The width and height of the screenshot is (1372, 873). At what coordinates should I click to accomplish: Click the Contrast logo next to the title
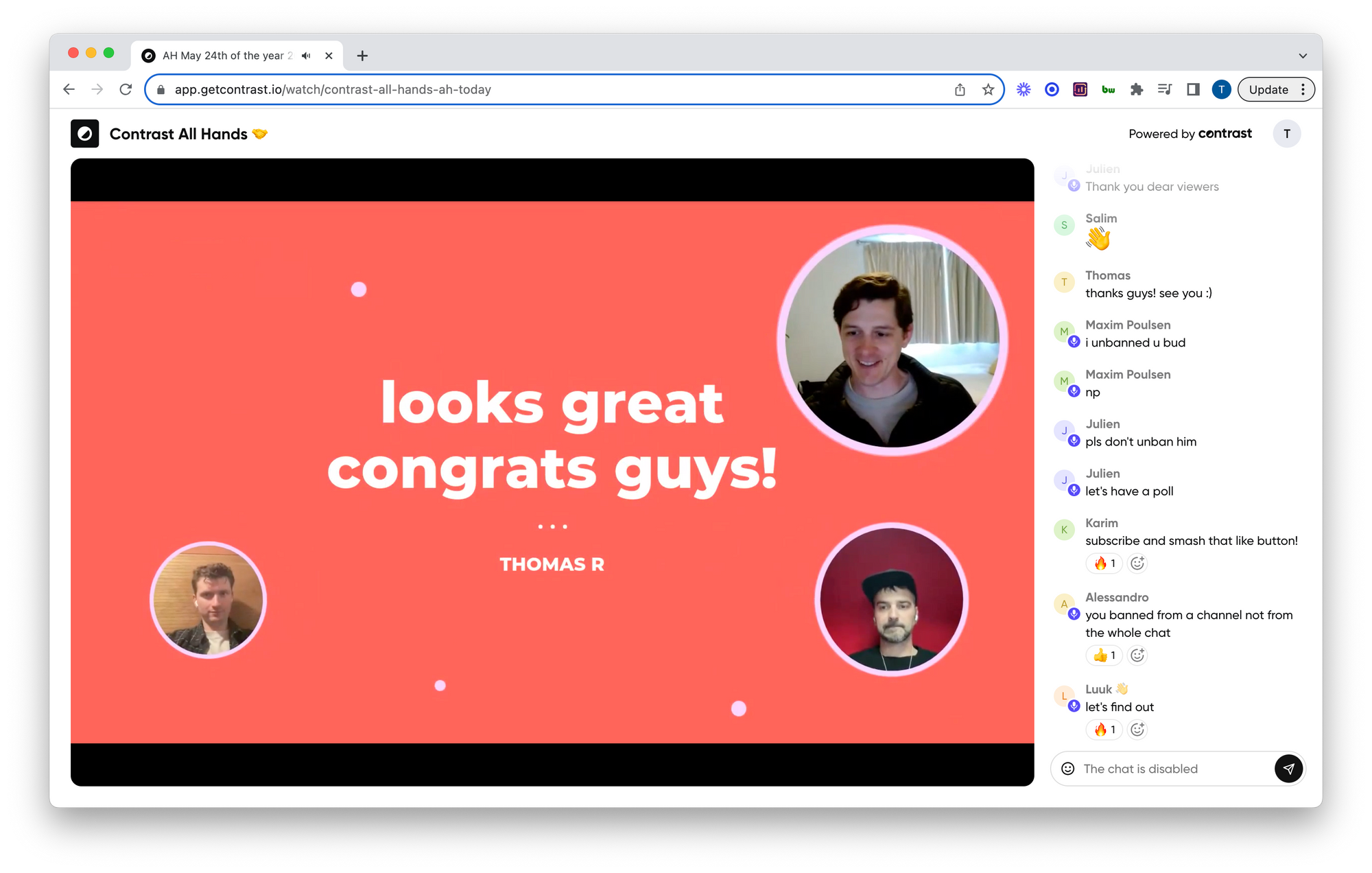coord(84,134)
